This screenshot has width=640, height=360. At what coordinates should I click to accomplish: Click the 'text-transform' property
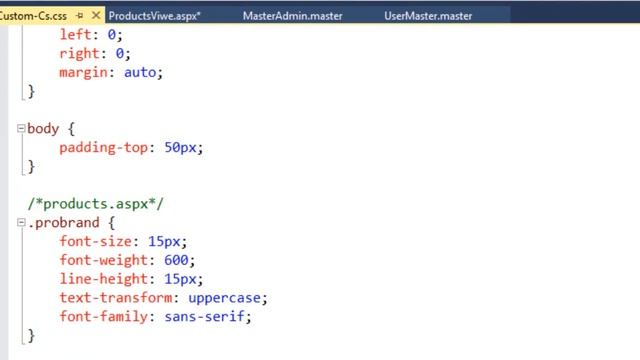[116, 298]
